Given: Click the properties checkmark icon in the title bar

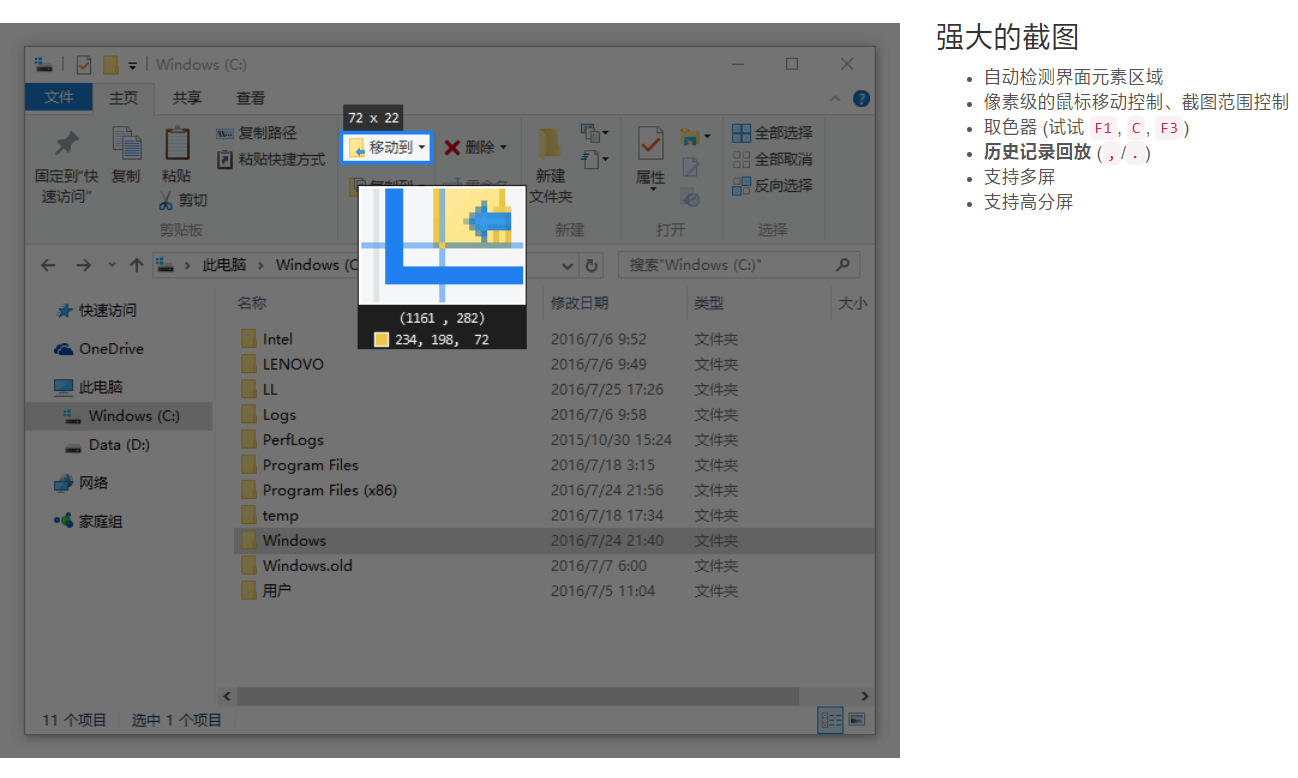Looking at the screenshot, I should [84, 65].
